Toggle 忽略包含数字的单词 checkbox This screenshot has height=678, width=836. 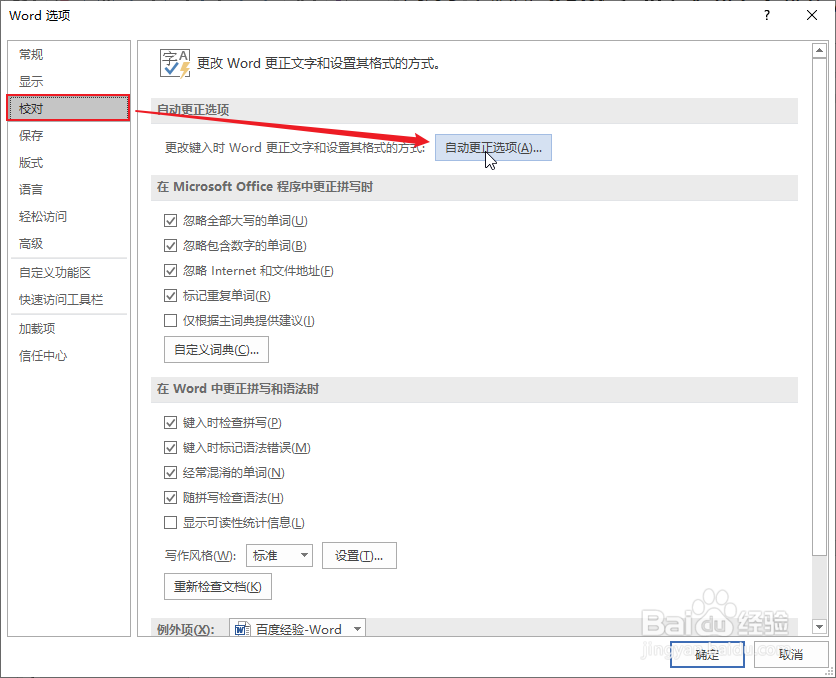(x=171, y=246)
